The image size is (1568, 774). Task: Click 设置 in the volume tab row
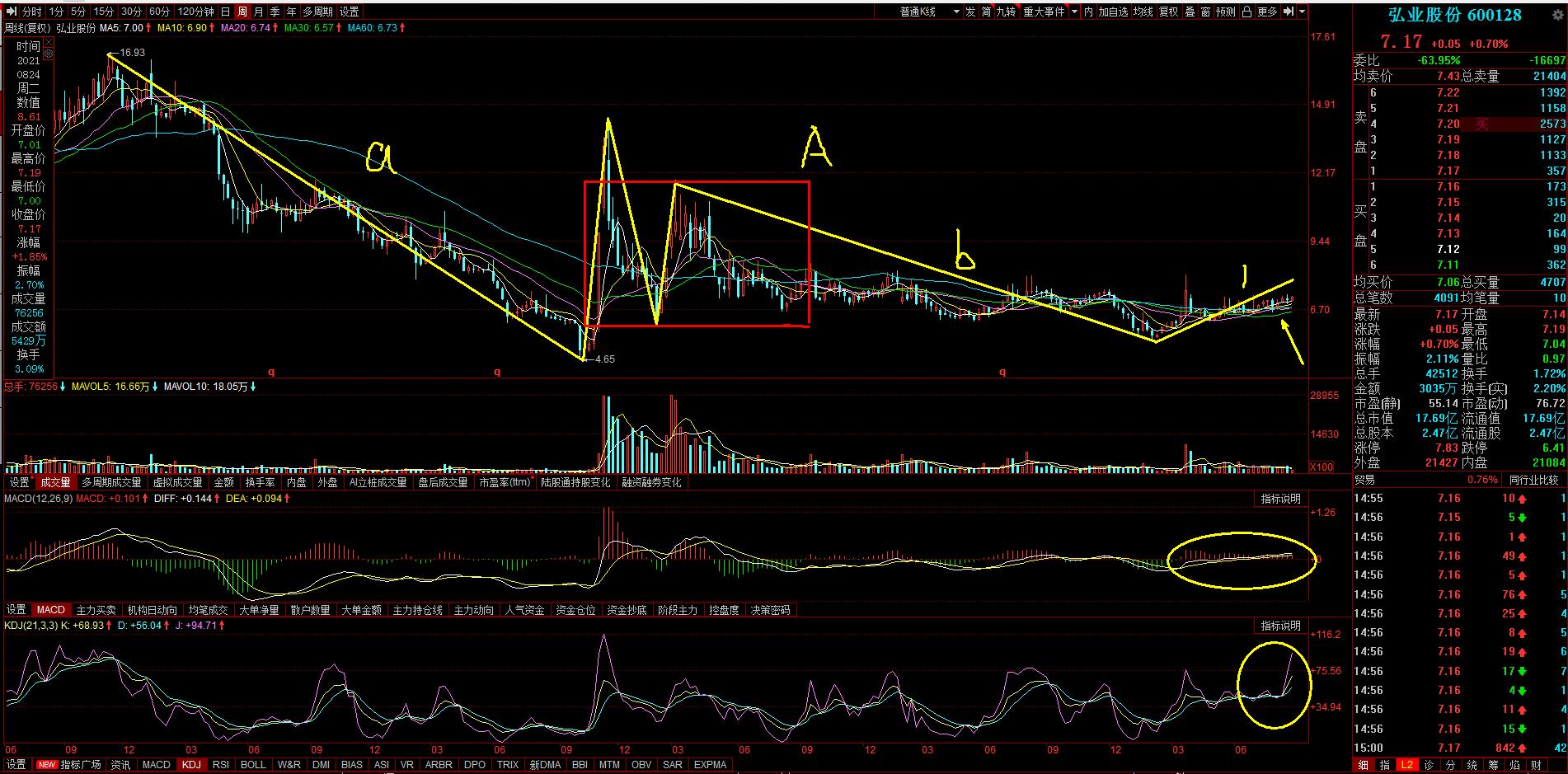pos(20,482)
